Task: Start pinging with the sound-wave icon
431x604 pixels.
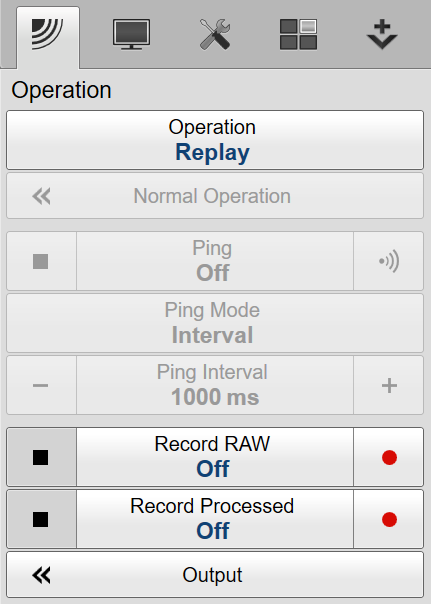Action: pos(389,261)
